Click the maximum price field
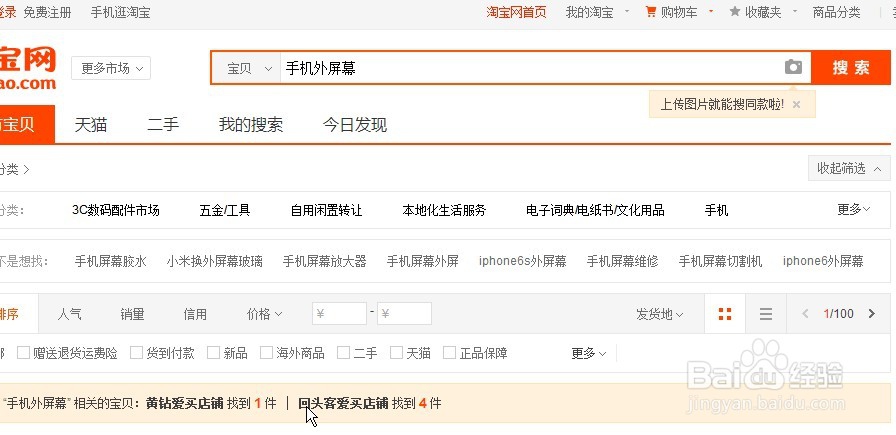Image resolution: width=896 pixels, height=435 pixels. pyautogui.click(x=405, y=314)
